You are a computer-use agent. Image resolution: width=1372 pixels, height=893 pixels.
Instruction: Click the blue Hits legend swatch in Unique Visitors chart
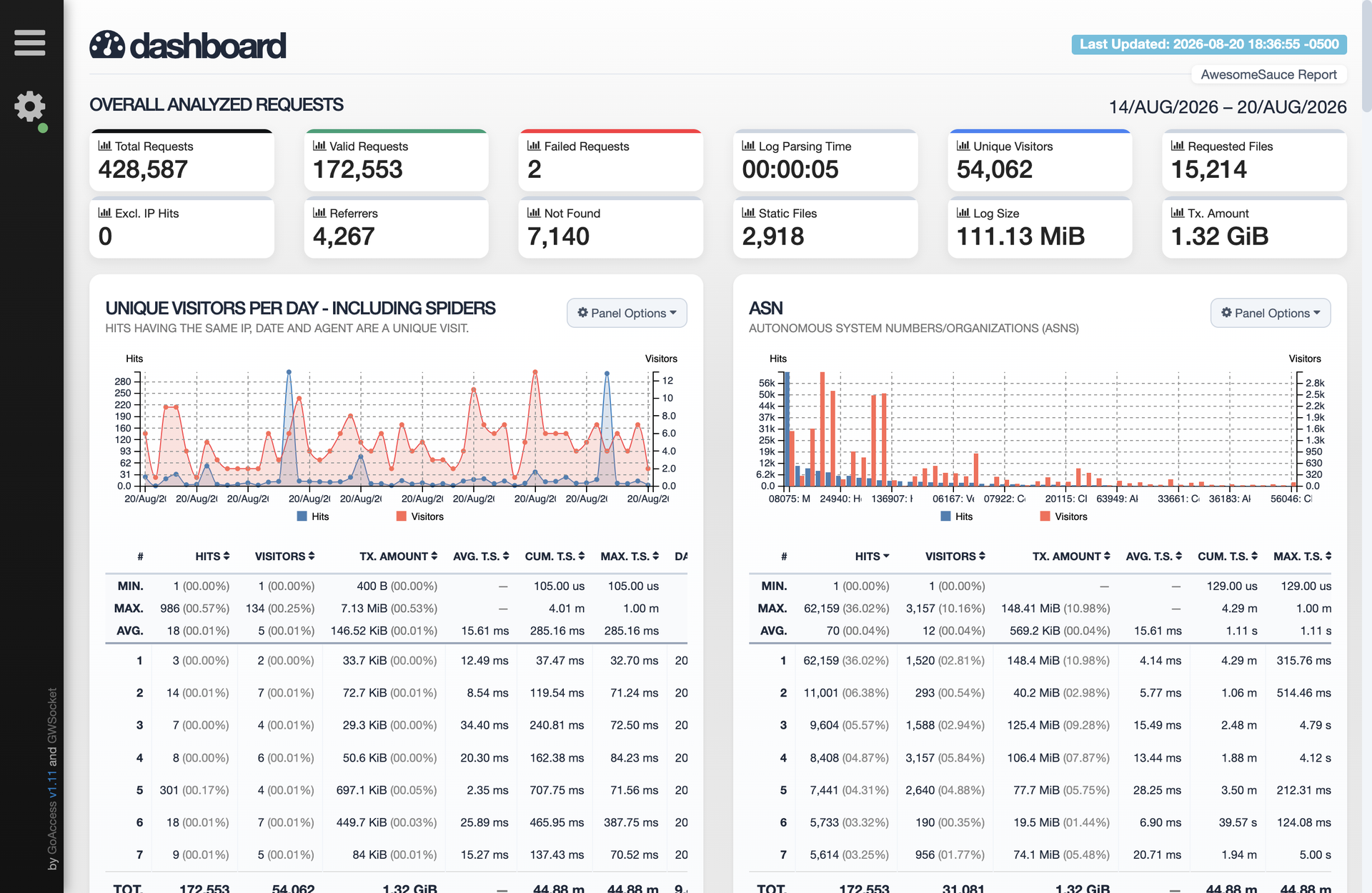pyautogui.click(x=302, y=517)
